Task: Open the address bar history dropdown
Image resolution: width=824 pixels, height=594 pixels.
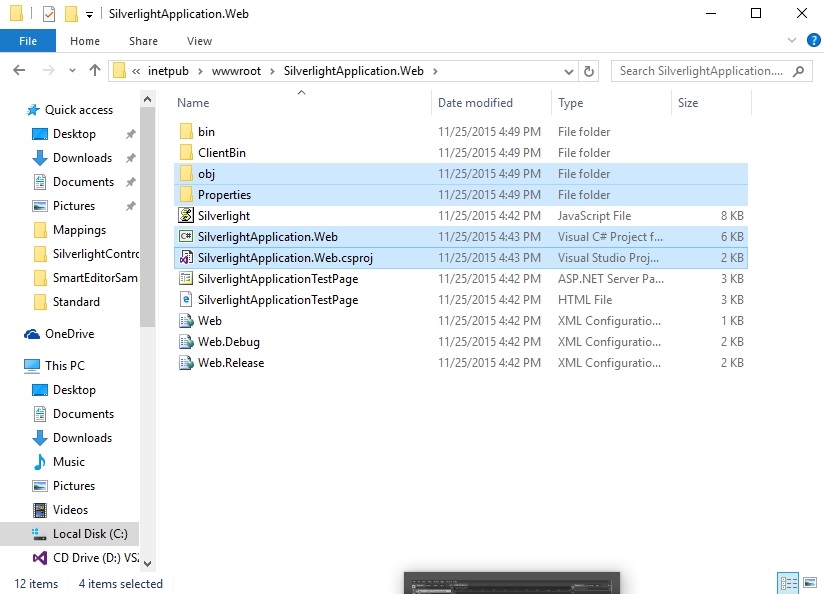Action: pyautogui.click(x=569, y=71)
